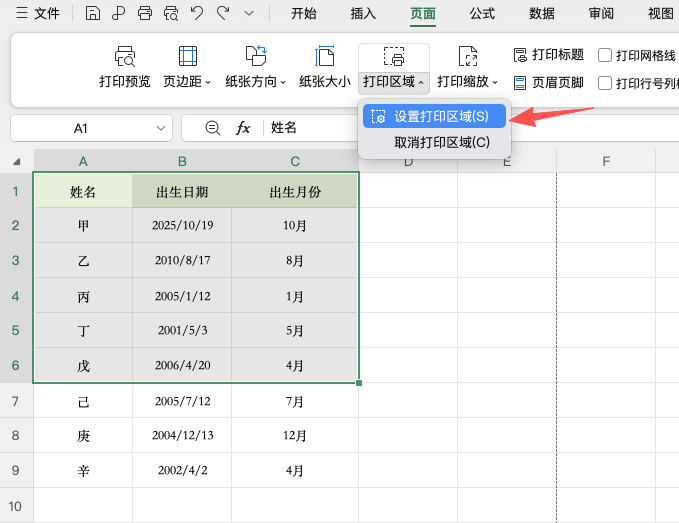The height and width of the screenshot is (523, 679).
Task: Switch to the 公式 tab
Action: point(482,13)
